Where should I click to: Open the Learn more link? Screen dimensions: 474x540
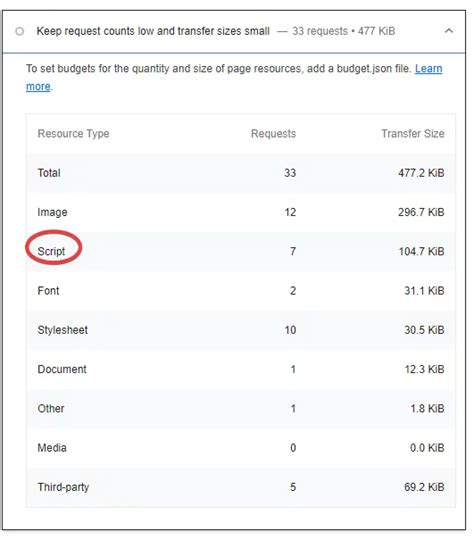429,69
